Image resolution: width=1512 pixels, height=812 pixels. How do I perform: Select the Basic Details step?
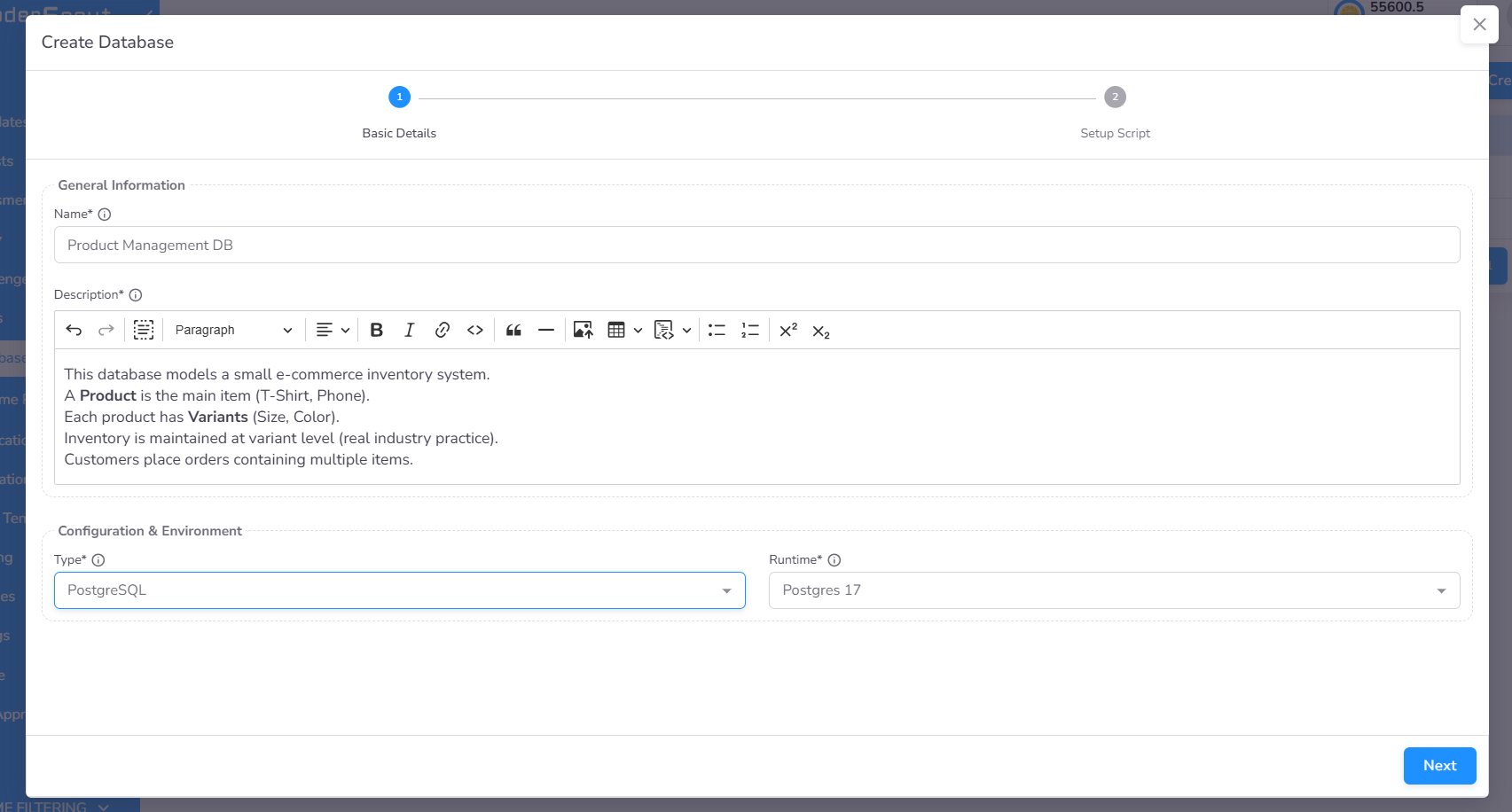[399, 98]
